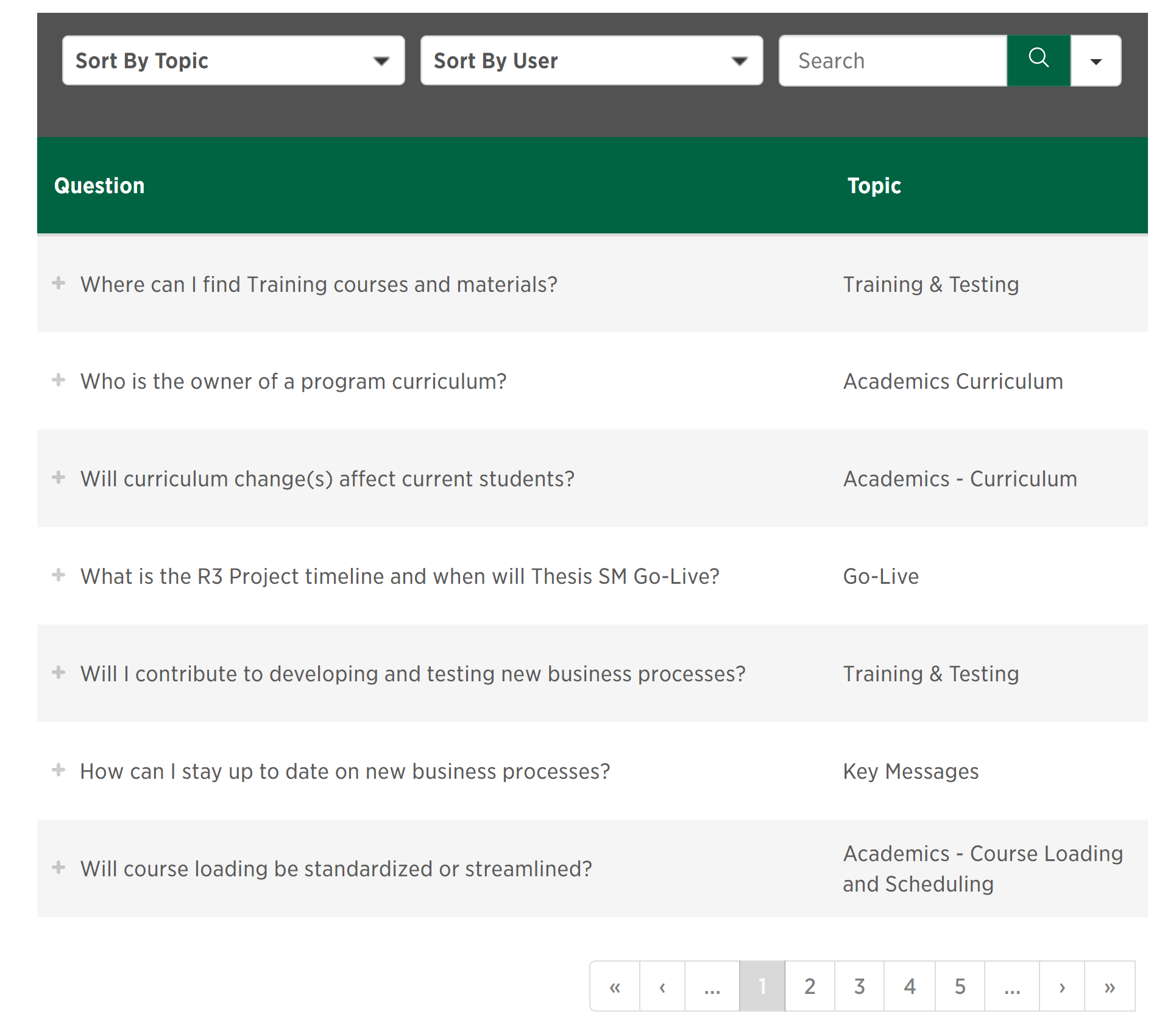Click the double-right pagination arrow

(1109, 986)
